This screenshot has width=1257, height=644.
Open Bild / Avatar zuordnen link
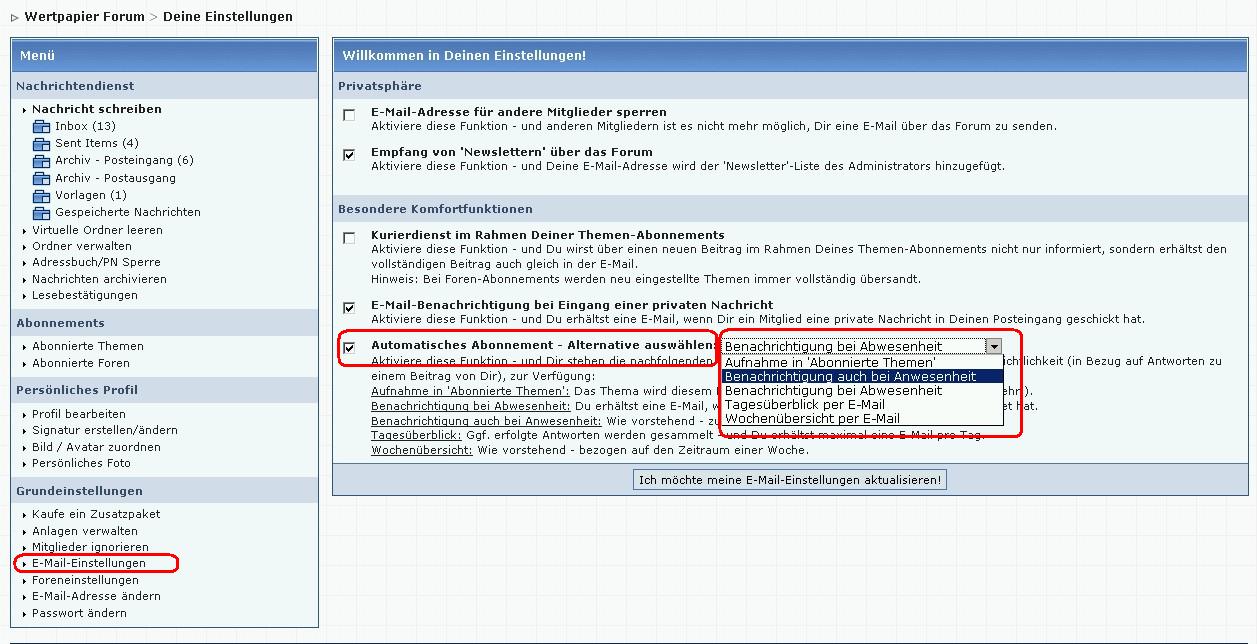click(96, 447)
